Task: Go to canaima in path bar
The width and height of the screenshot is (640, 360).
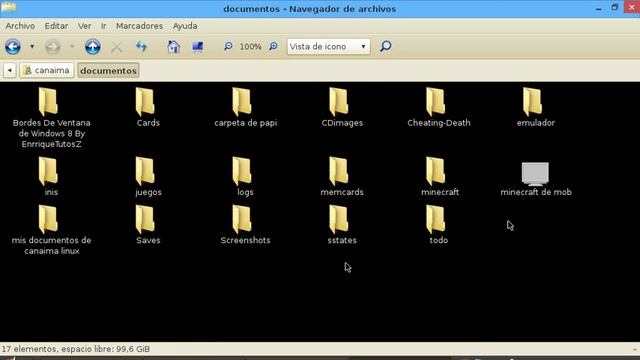Action: click(47, 70)
